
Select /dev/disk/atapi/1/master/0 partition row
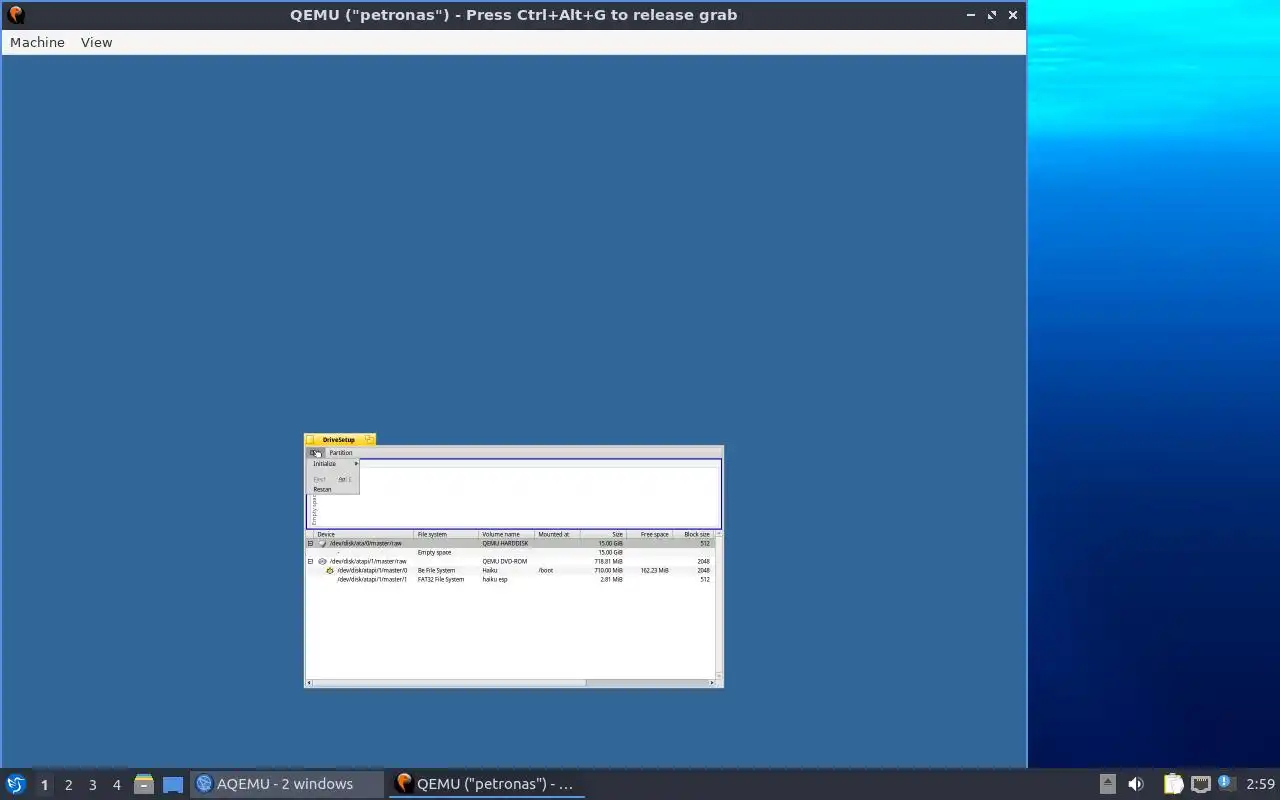tap(510, 570)
